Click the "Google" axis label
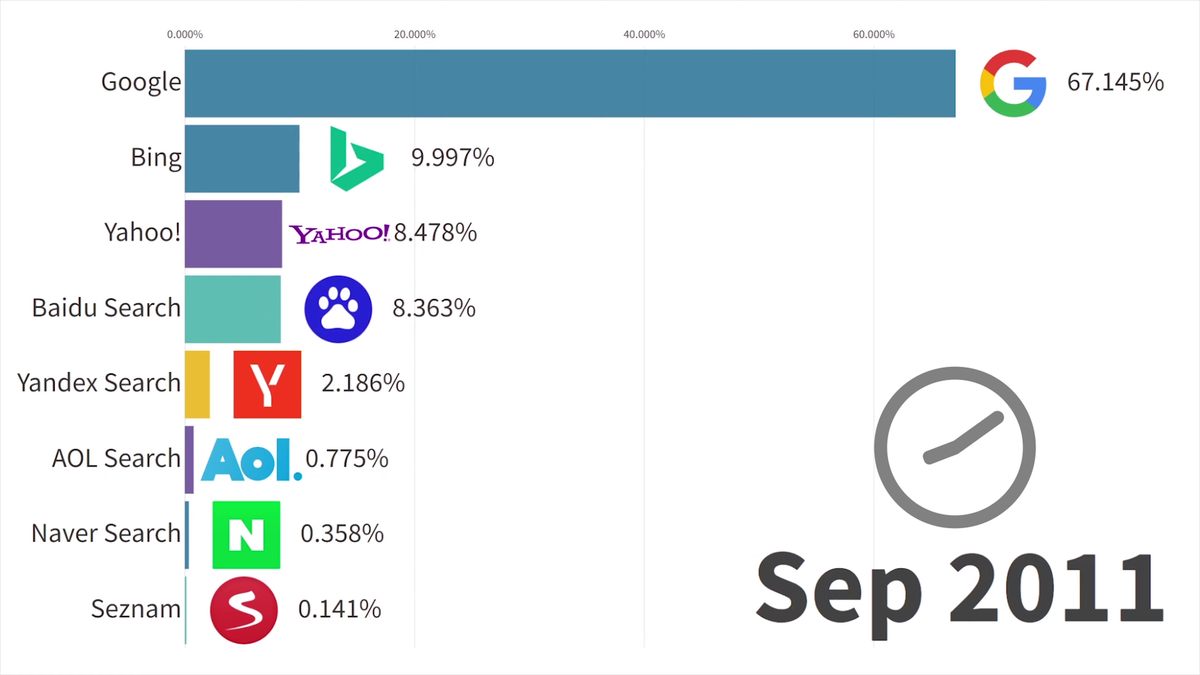Screen dimensions: 1200x675 [141, 82]
